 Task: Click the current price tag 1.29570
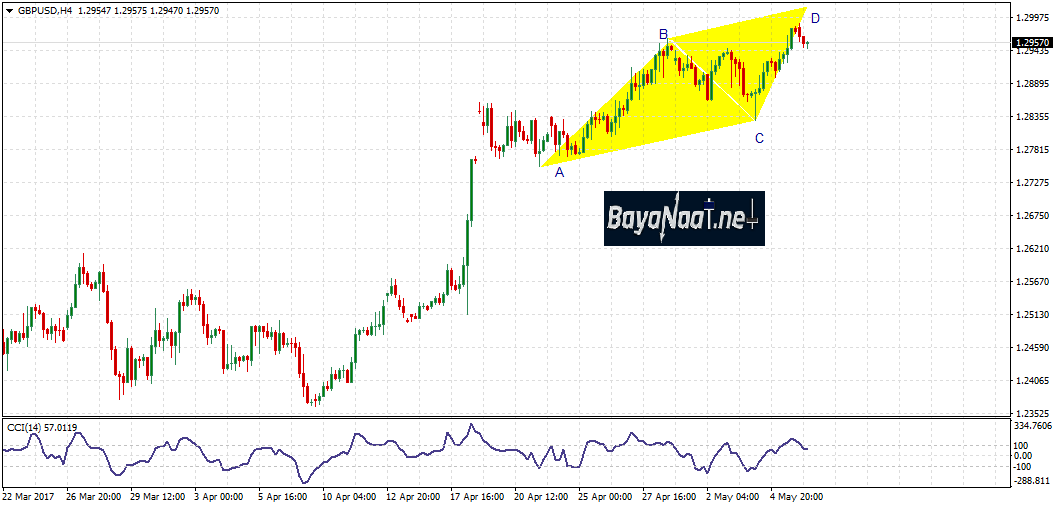point(1031,43)
